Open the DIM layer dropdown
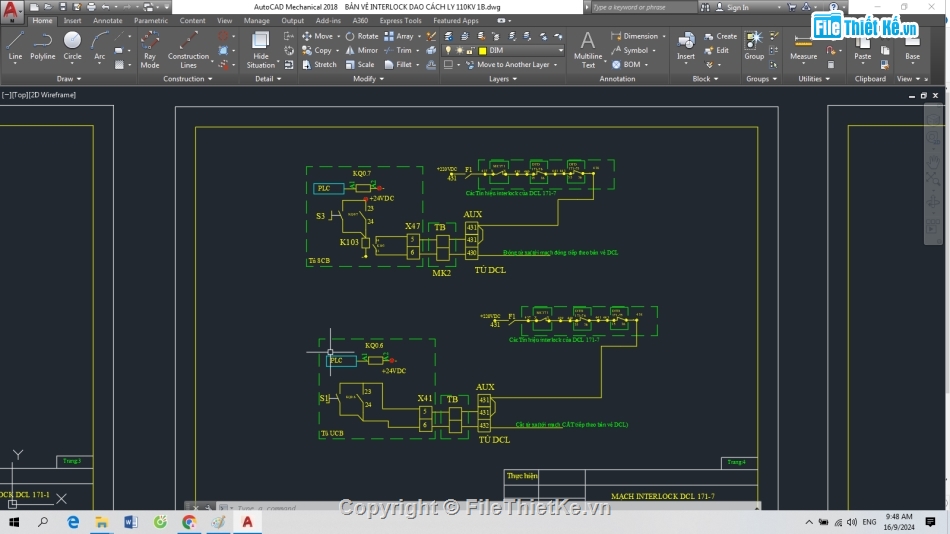The width and height of the screenshot is (950, 534). tap(560, 50)
